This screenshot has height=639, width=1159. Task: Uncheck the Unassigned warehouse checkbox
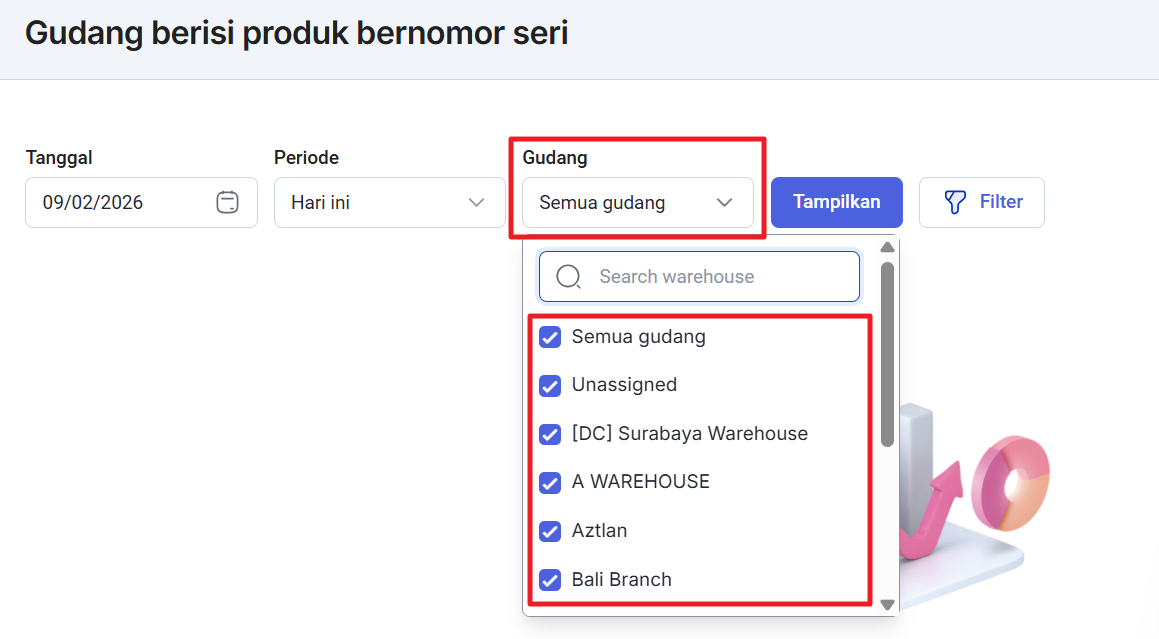point(550,385)
